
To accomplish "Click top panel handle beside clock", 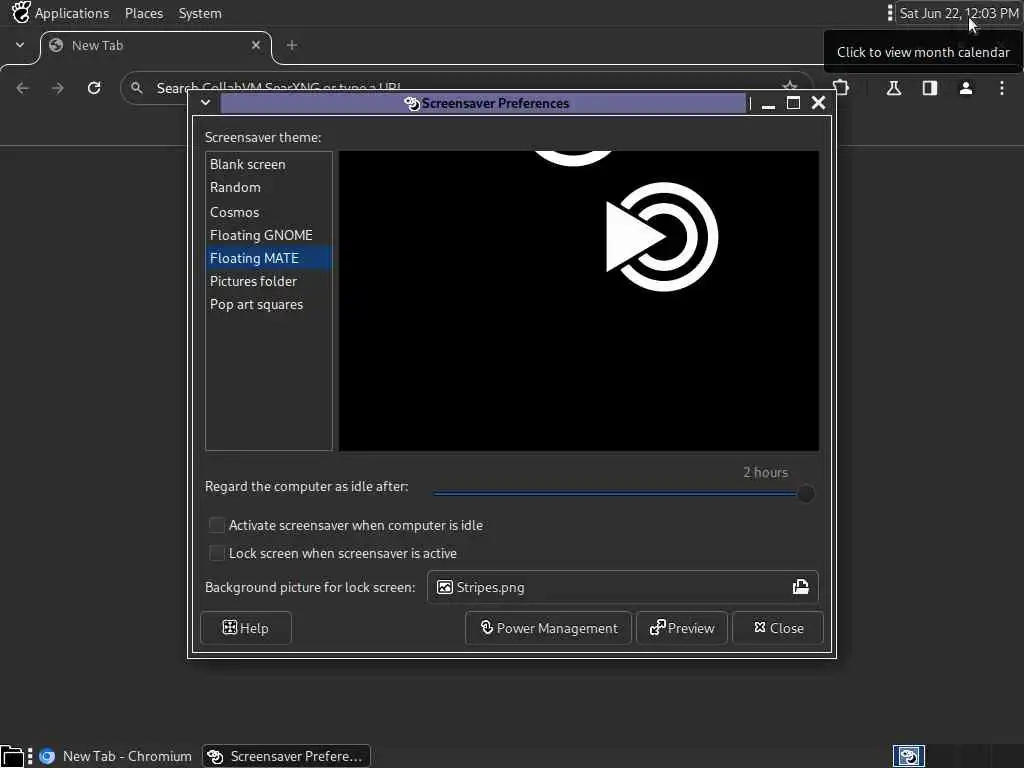I will click(x=889, y=13).
